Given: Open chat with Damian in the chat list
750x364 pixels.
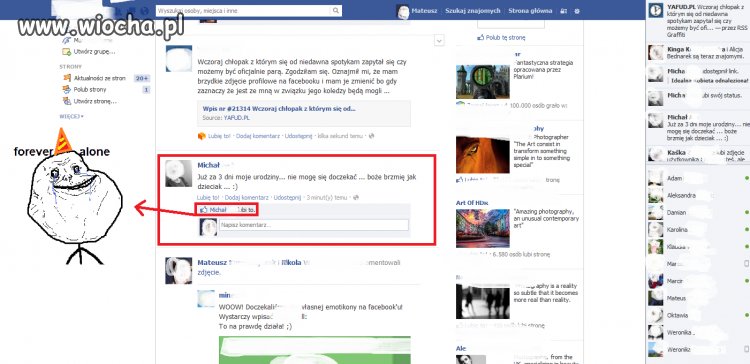Looking at the screenshot, I should tap(697, 212).
